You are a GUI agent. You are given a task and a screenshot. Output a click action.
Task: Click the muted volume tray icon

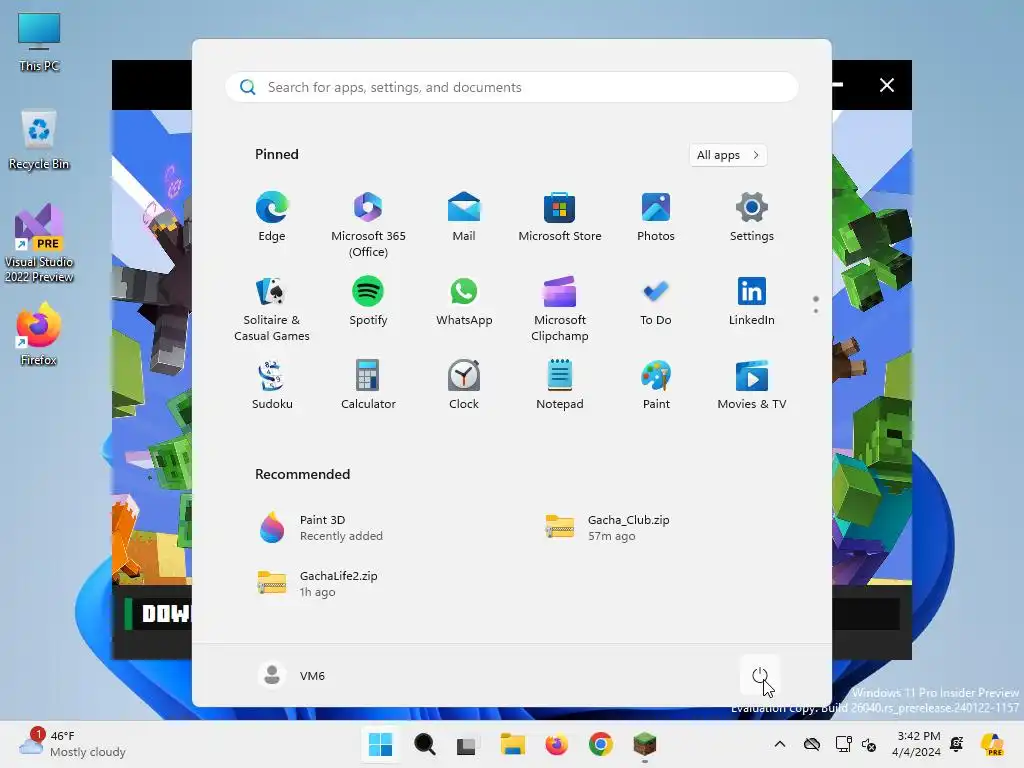pos(869,744)
